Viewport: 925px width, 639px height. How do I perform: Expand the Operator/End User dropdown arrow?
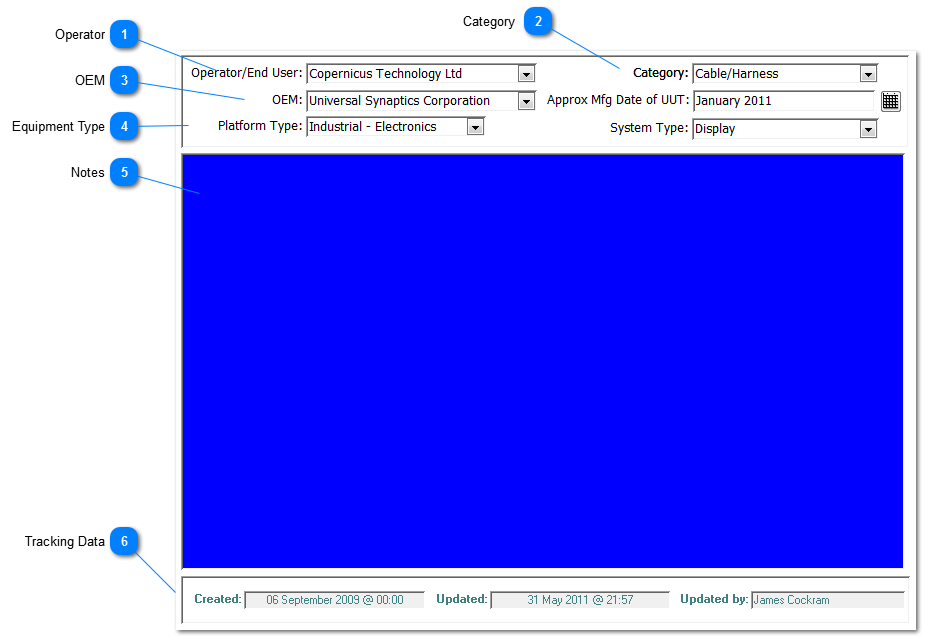point(526,74)
